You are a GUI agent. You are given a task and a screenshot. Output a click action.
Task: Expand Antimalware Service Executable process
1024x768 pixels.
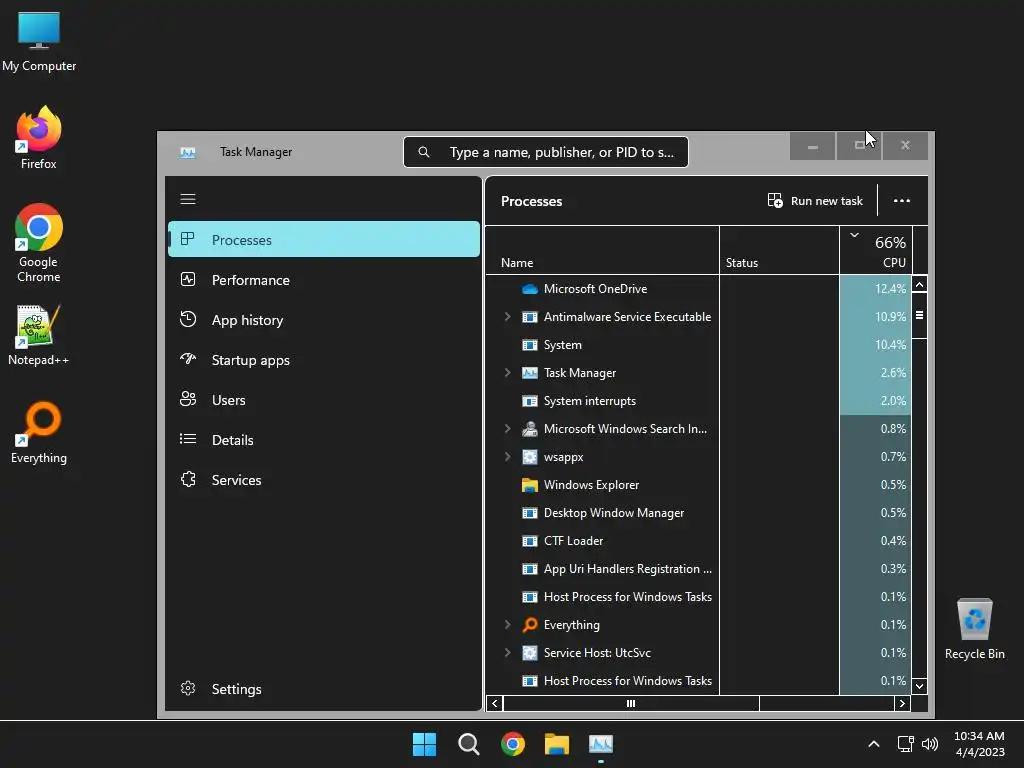[507, 317]
